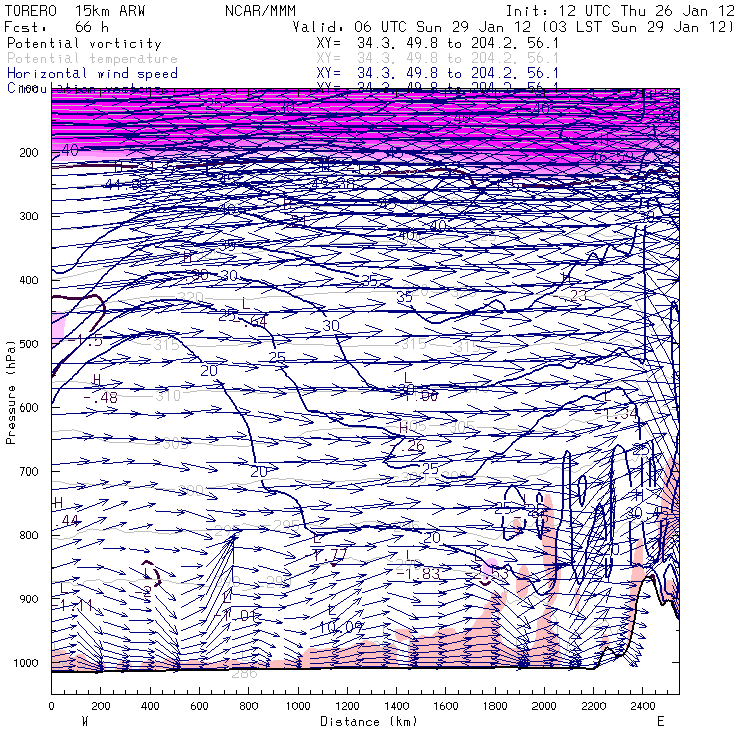The image size is (740, 740).
Task: Select the Horizontal wind speed legend label
Action: point(92,74)
